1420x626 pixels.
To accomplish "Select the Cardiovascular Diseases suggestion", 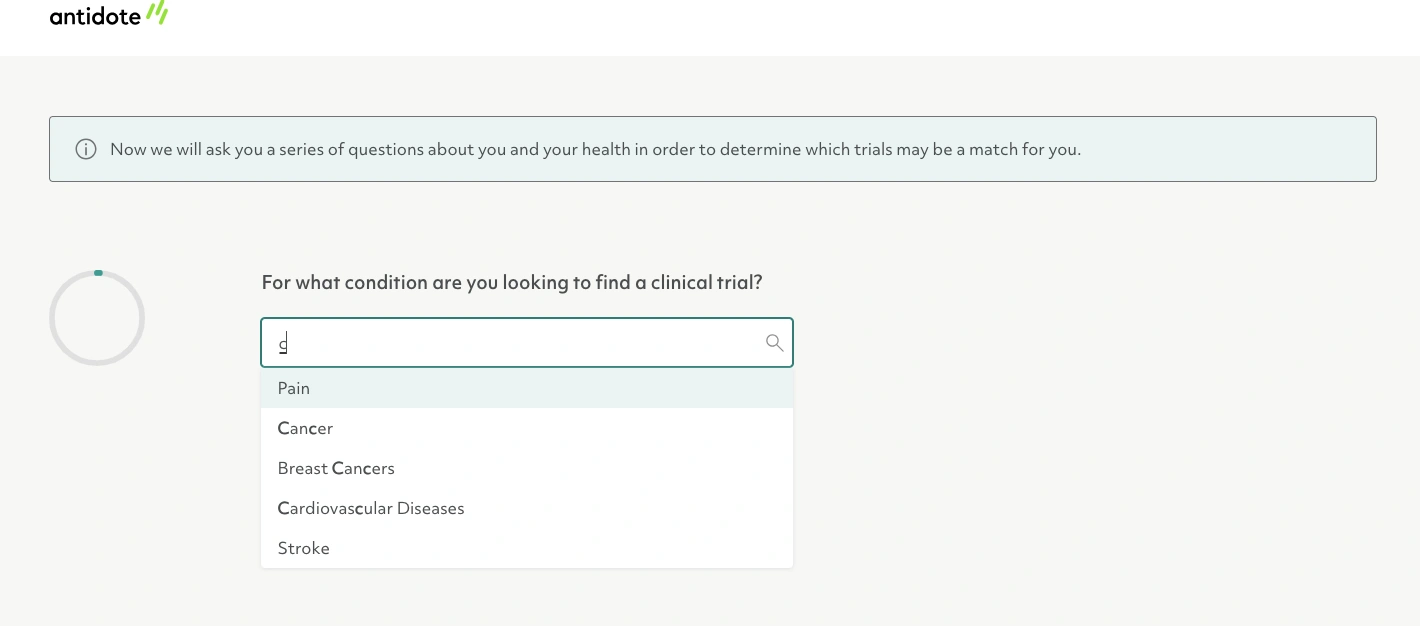I will coord(371,508).
